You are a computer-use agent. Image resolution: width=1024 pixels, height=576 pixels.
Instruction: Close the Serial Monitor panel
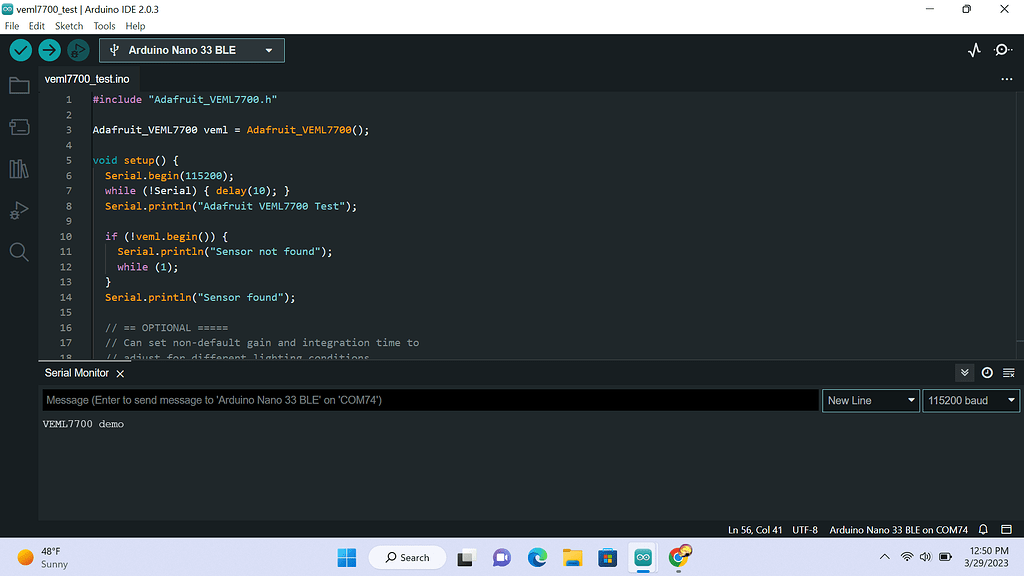pyautogui.click(x=119, y=372)
